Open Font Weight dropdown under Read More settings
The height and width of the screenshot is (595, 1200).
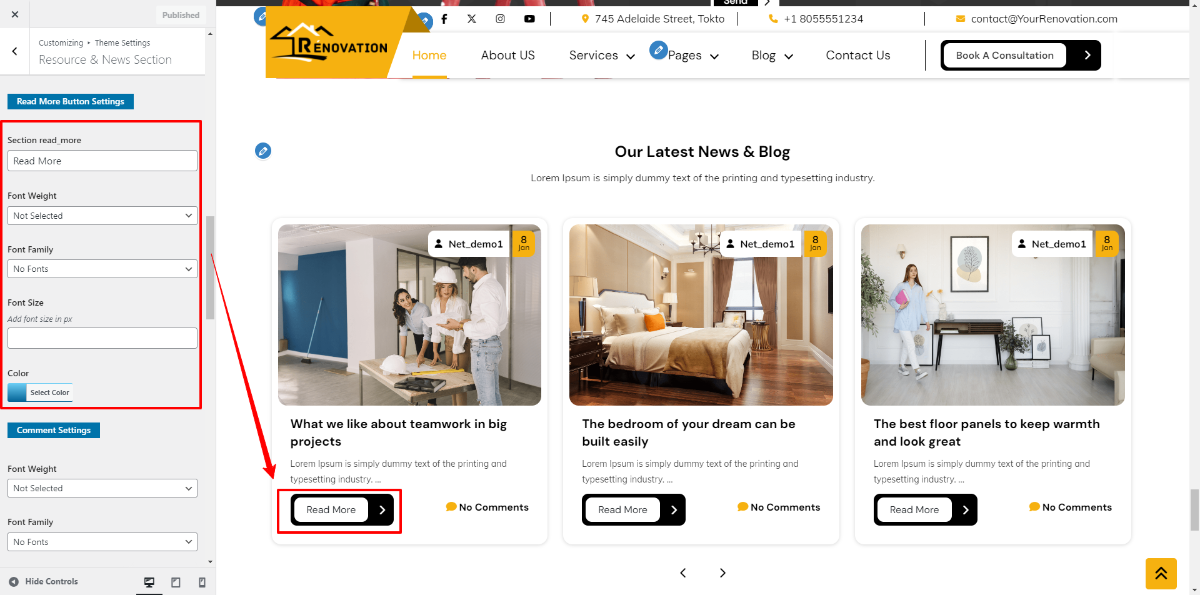point(102,216)
